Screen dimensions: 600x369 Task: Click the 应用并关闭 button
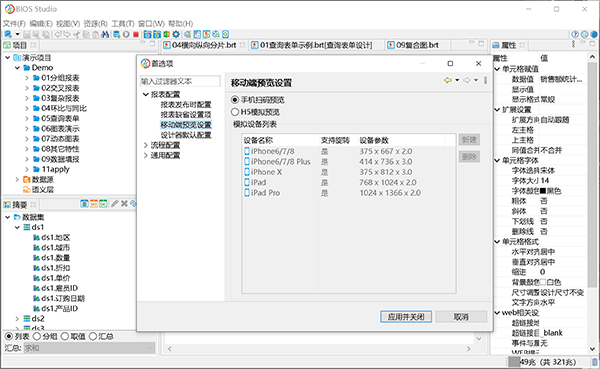pyautogui.click(x=406, y=317)
